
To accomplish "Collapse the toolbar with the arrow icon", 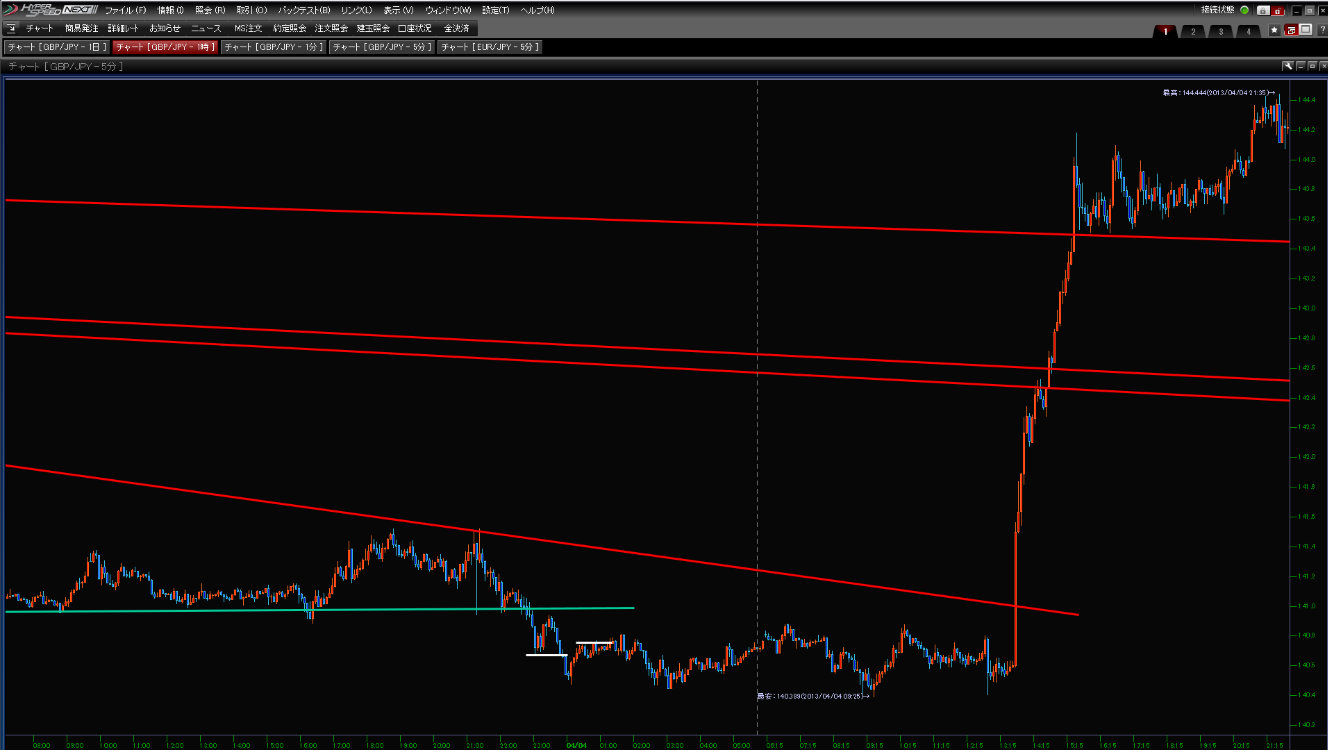I will click(x=11, y=28).
